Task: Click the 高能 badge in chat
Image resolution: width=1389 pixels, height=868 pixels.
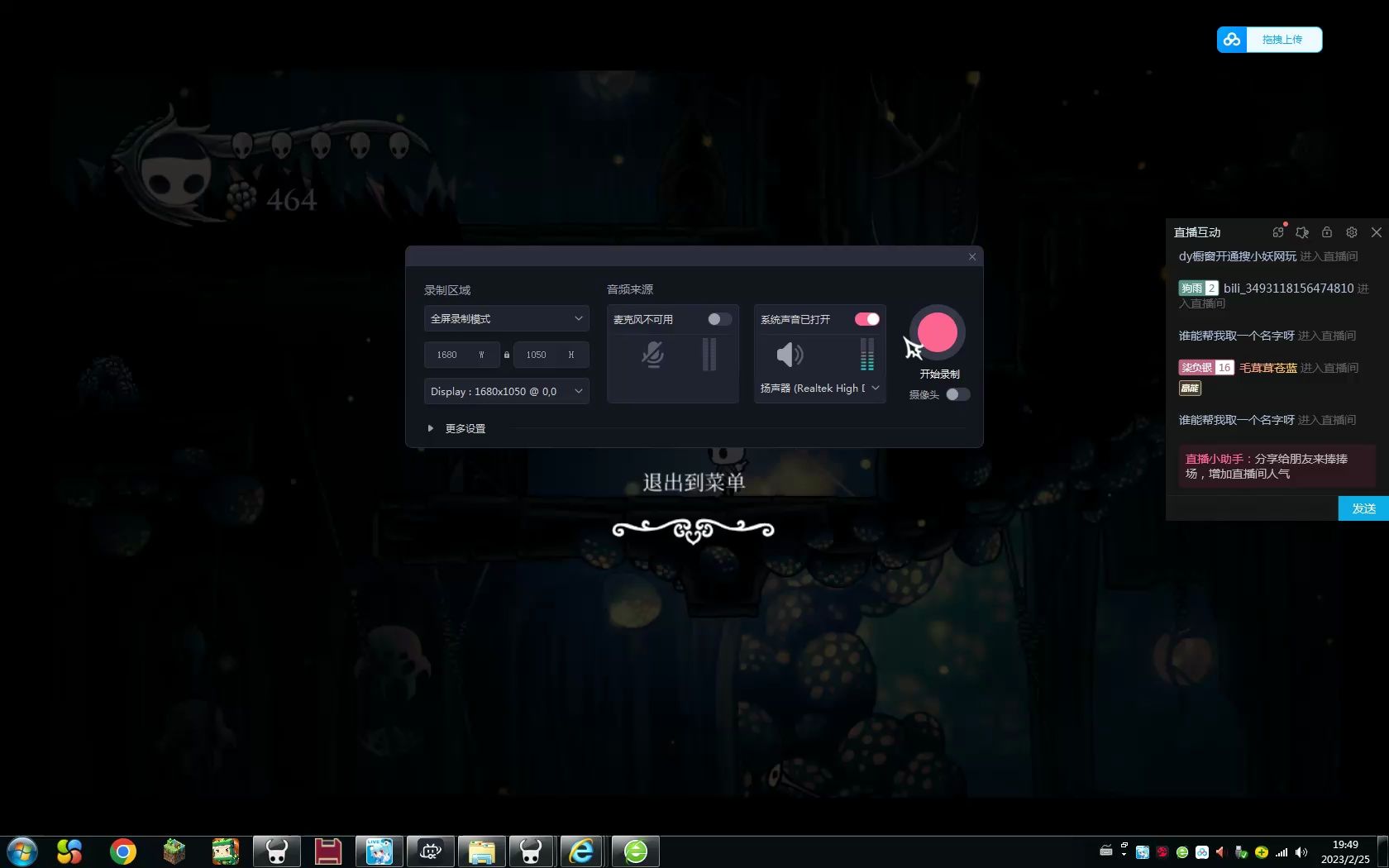Action: point(1190,388)
